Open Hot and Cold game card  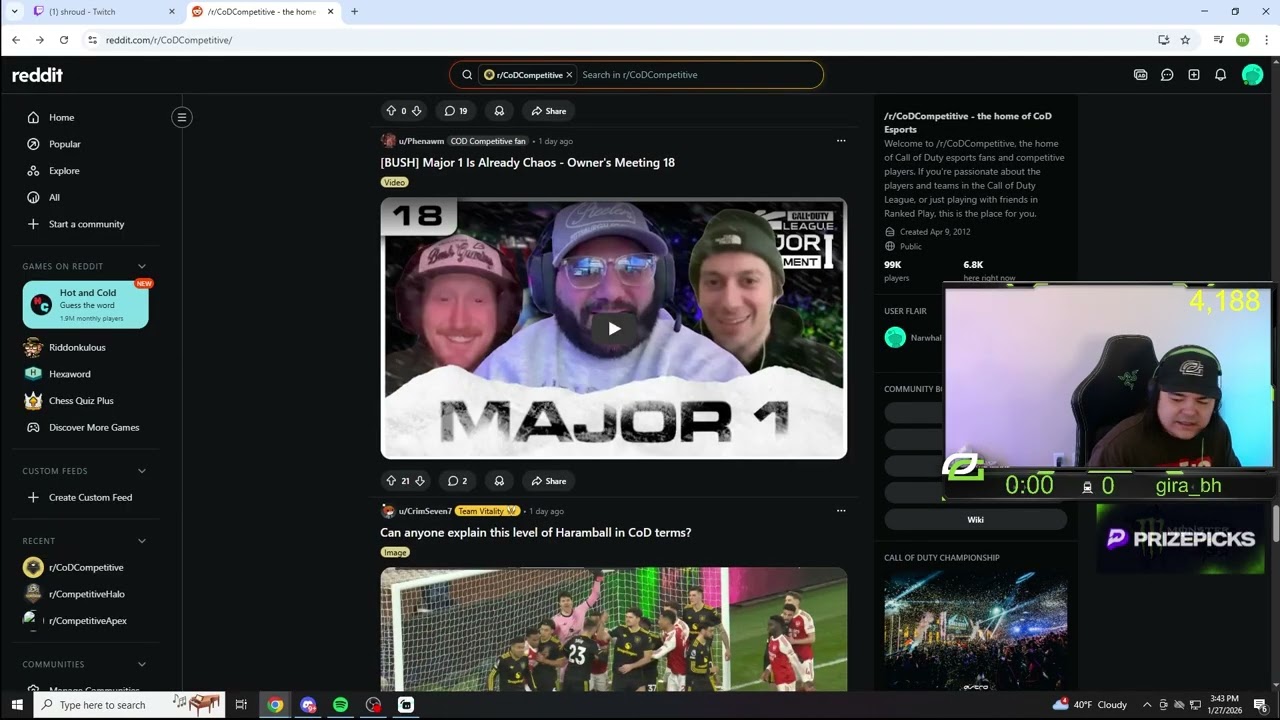86,305
